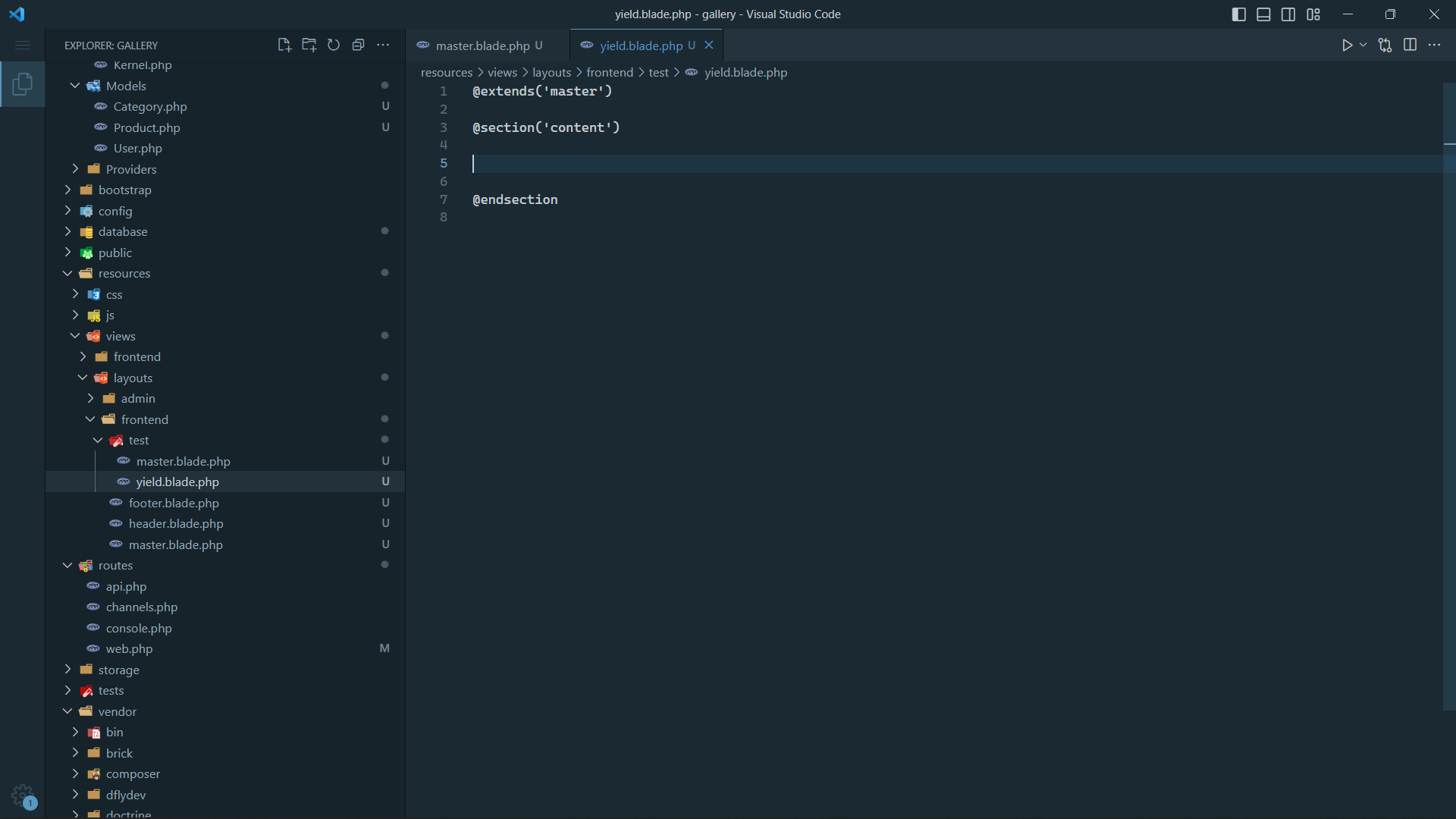Collapse all folders in Explorer
This screenshot has height=819, width=1456.
click(x=359, y=45)
